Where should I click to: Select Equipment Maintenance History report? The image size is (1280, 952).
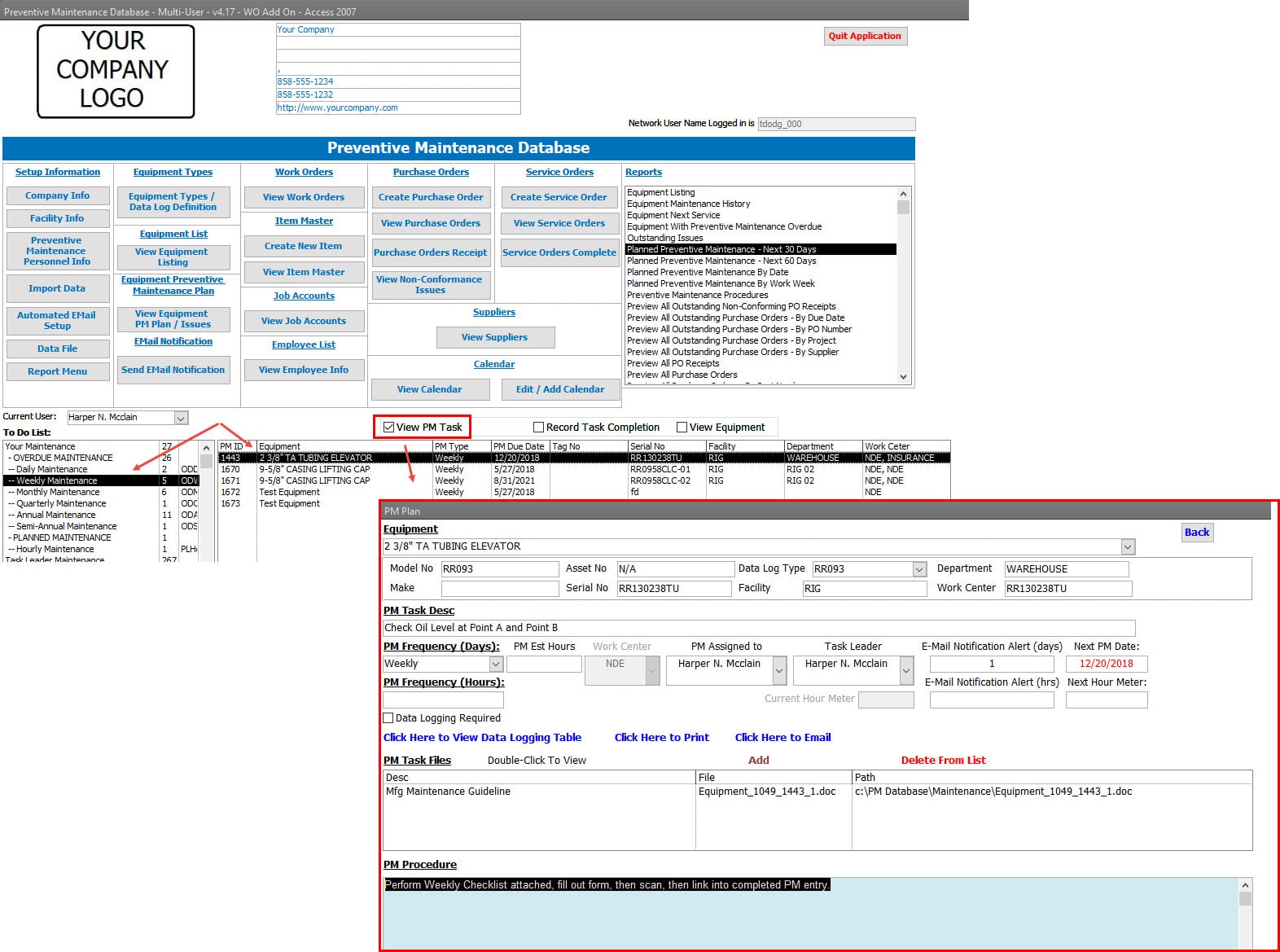(761, 204)
